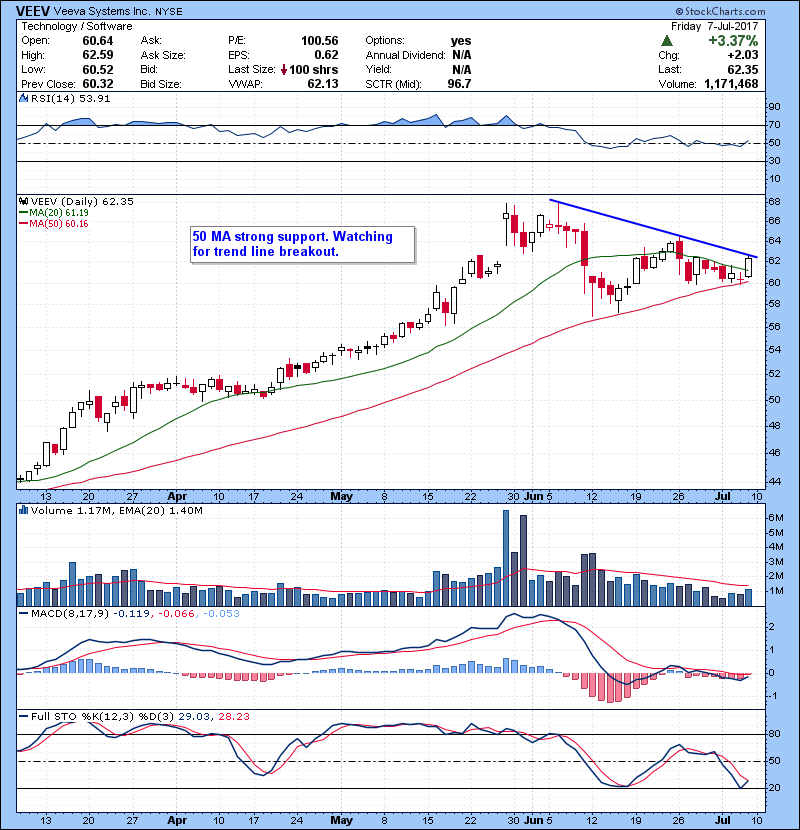Select the Open value 60.64
Screen dimensions: 800x830
pos(97,41)
